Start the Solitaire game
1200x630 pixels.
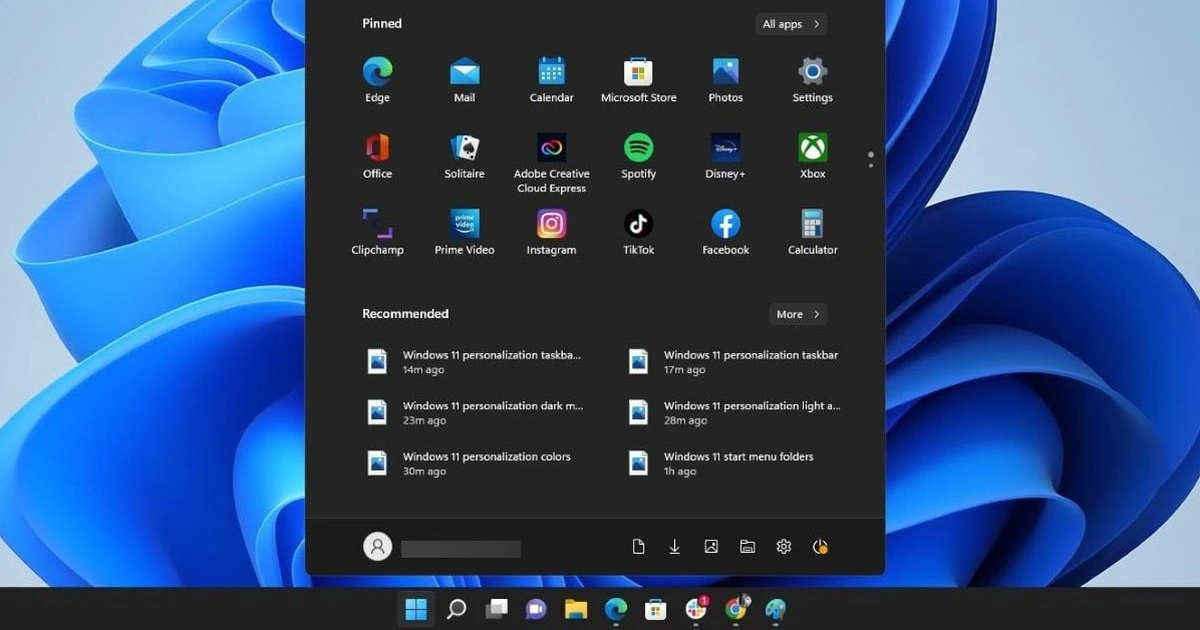[464, 155]
